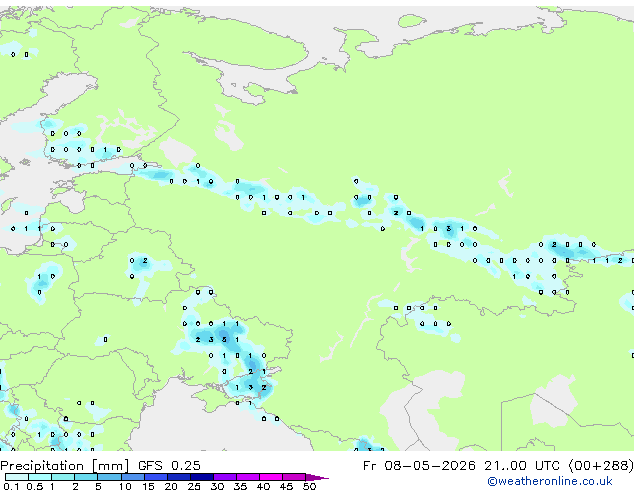Screen dimensions: 634x490
Task: Click the 'Precipitation [mm]' title text
Action: 65,466
